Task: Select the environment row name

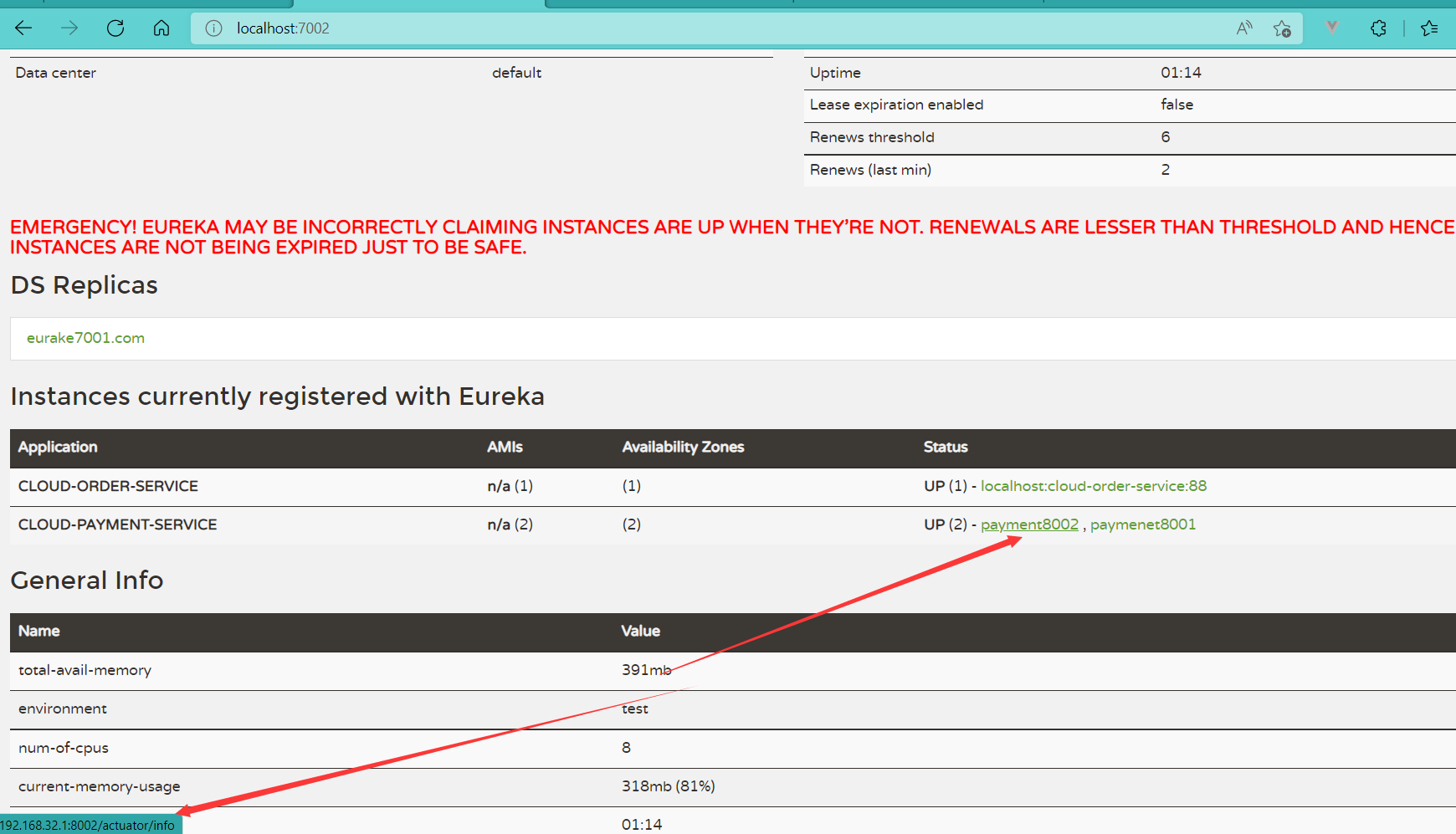Action: coord(63,709)
